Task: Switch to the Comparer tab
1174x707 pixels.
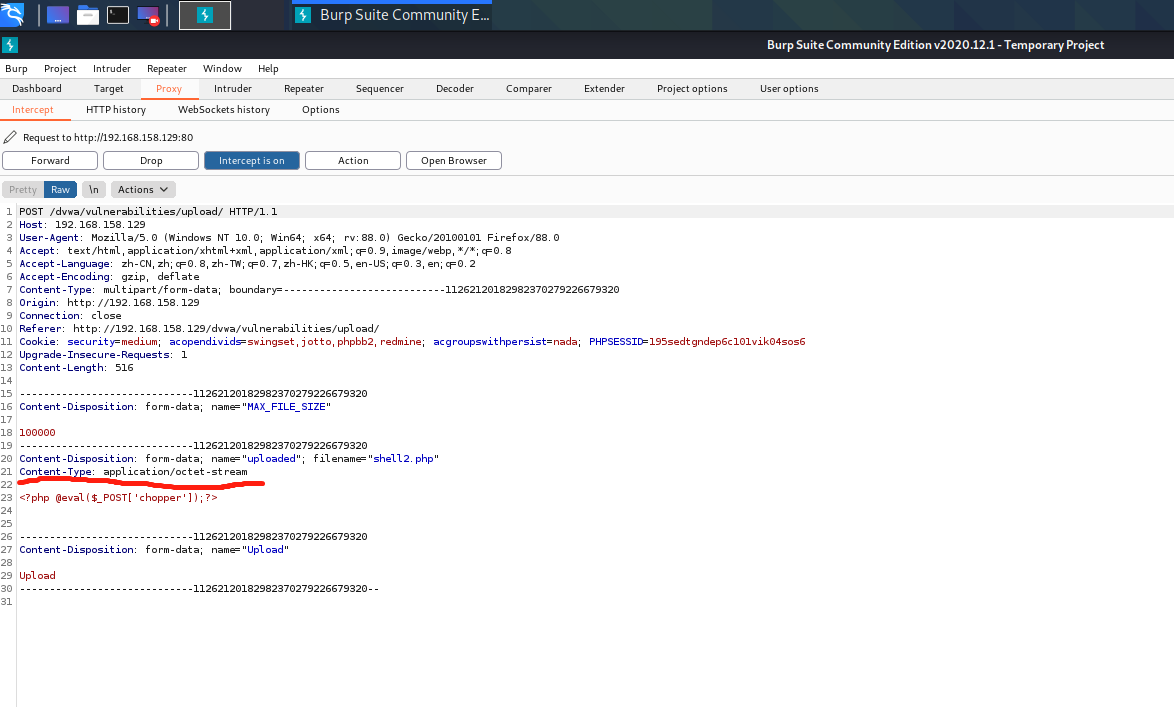Action: [x=529, y=88]
